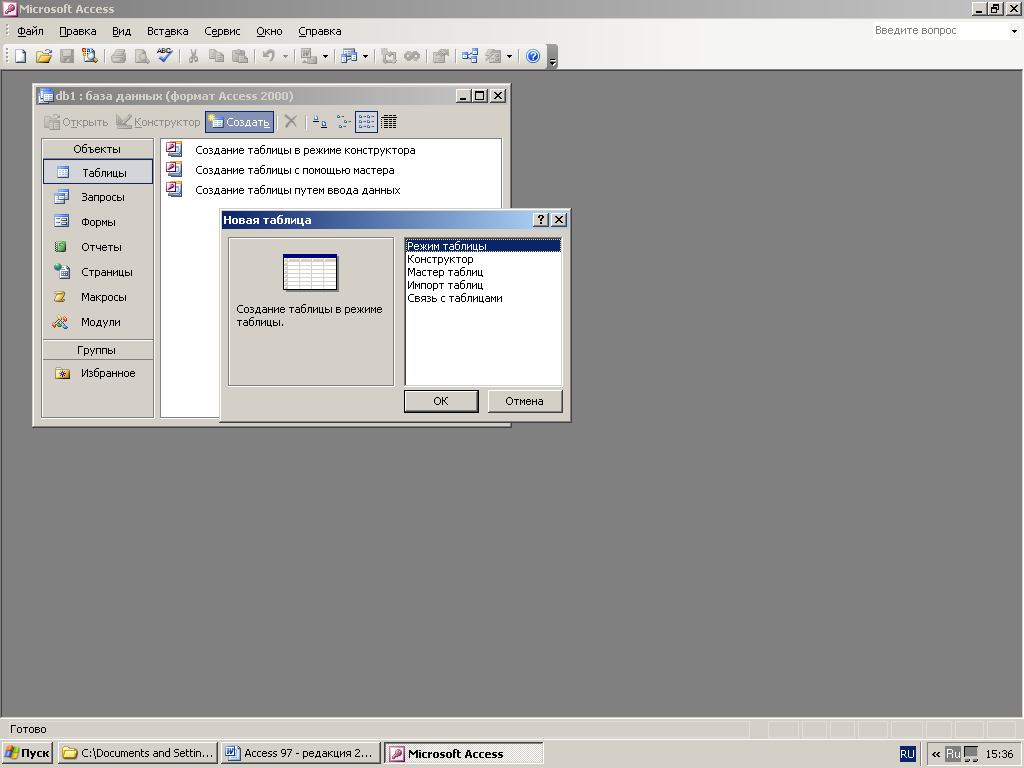Open Toolbar Options arrow at toolbar end
The height and width of the screenshot is (768, 1024).
click(x=552, y=57)
